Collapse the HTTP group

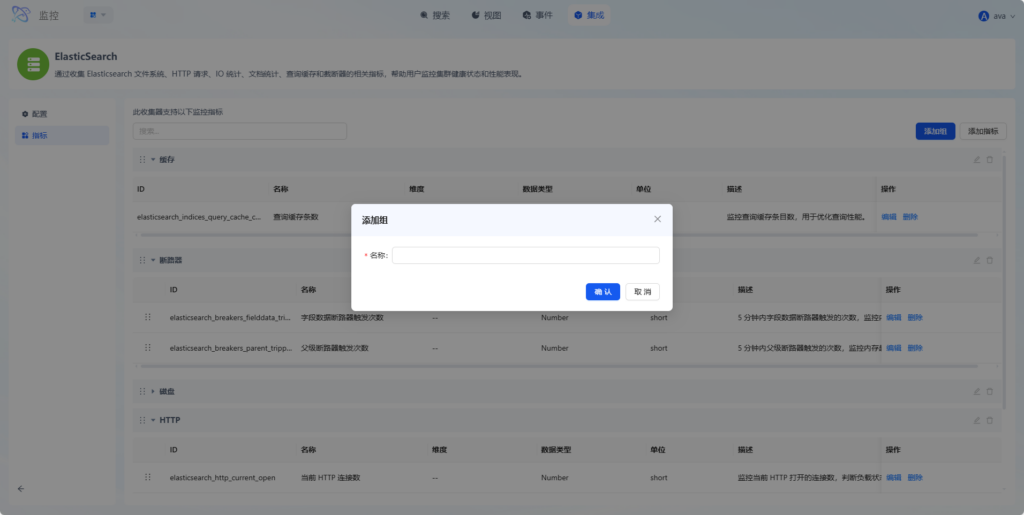[x=153, y=420]
